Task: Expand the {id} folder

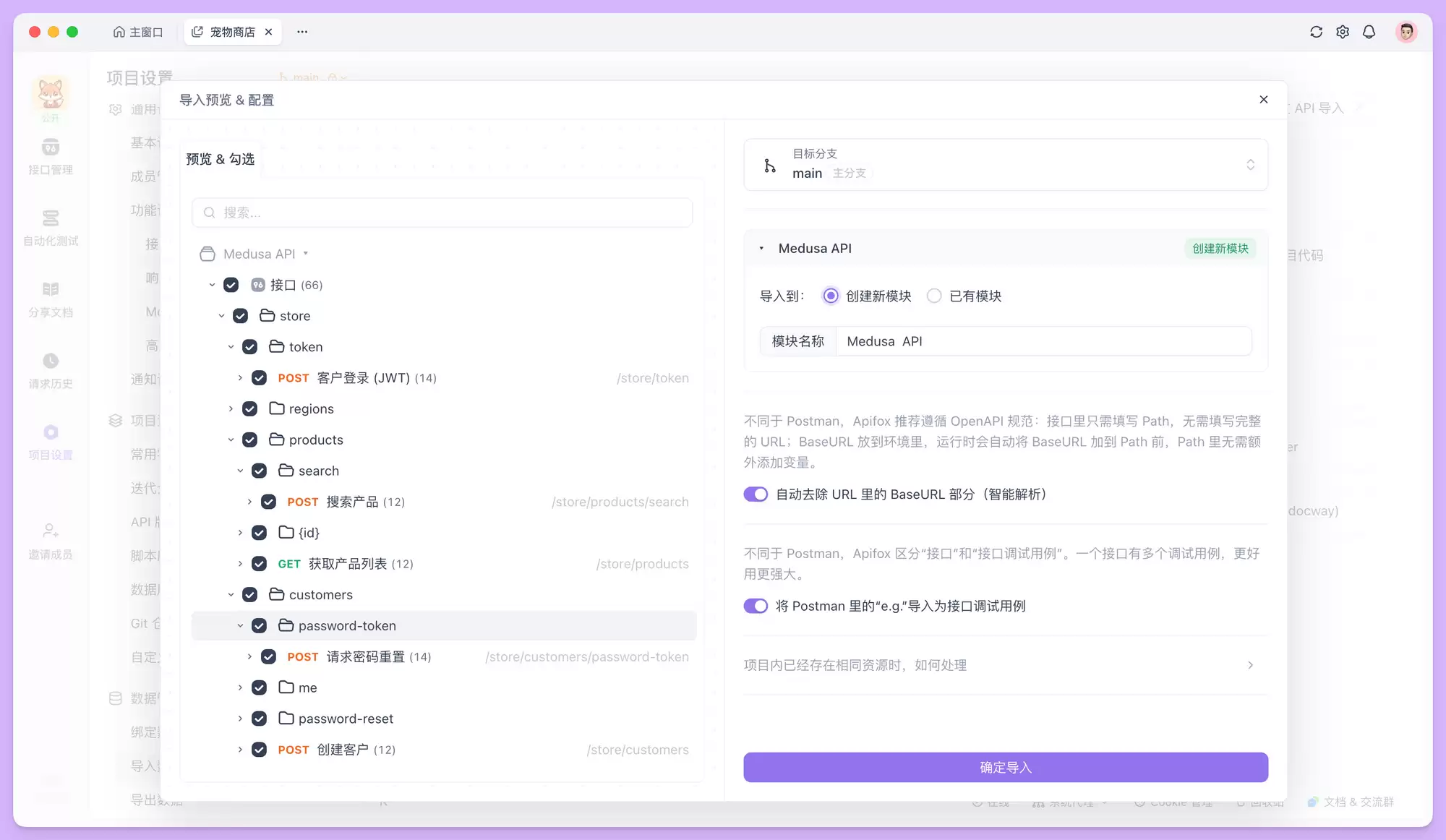Action: click(x=240, y=533)
